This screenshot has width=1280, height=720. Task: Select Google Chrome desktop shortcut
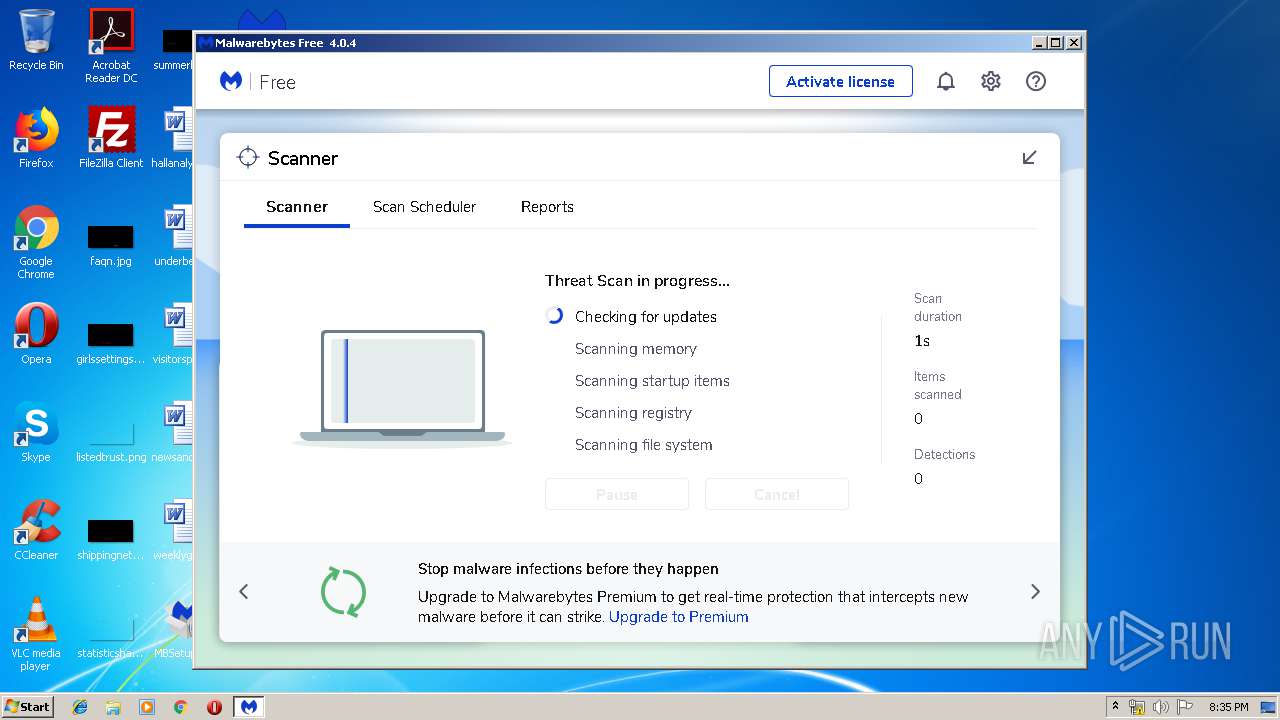pyautogui.click(x=36, y=242)
